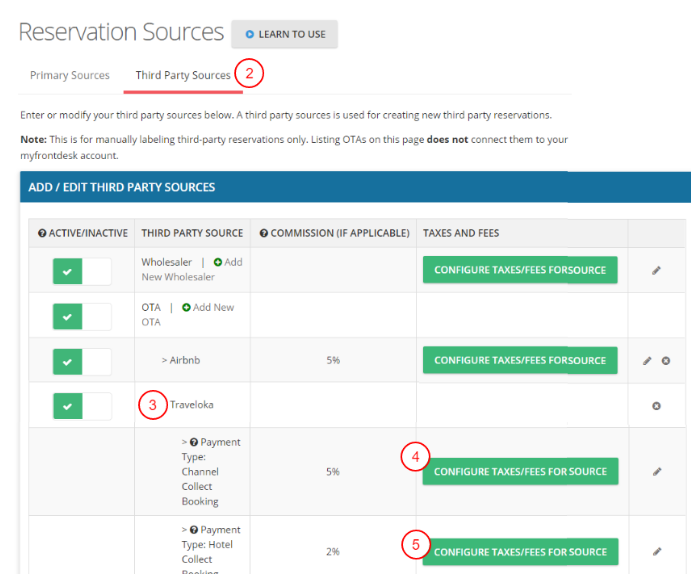Open the Third Party Sources tab

click(183, 76)
